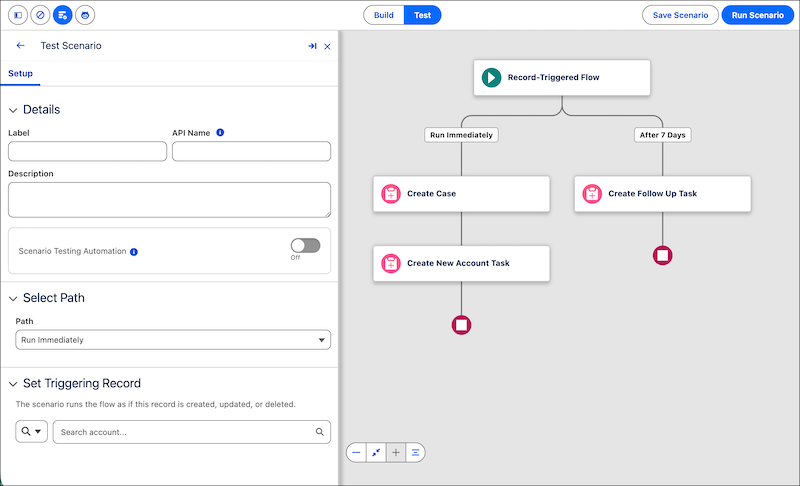Open Scenario Testing Automation info icon
800x486 pixels.
point(134,251)
